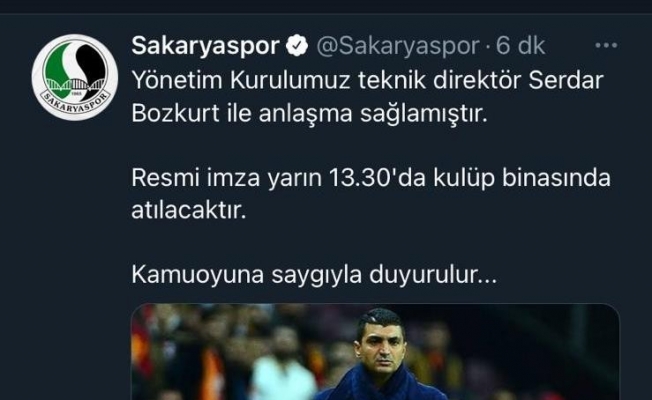Click the Resmi imza yarın sentence
The height and width of the screenshot is (400, 652).
click(371, 178)
